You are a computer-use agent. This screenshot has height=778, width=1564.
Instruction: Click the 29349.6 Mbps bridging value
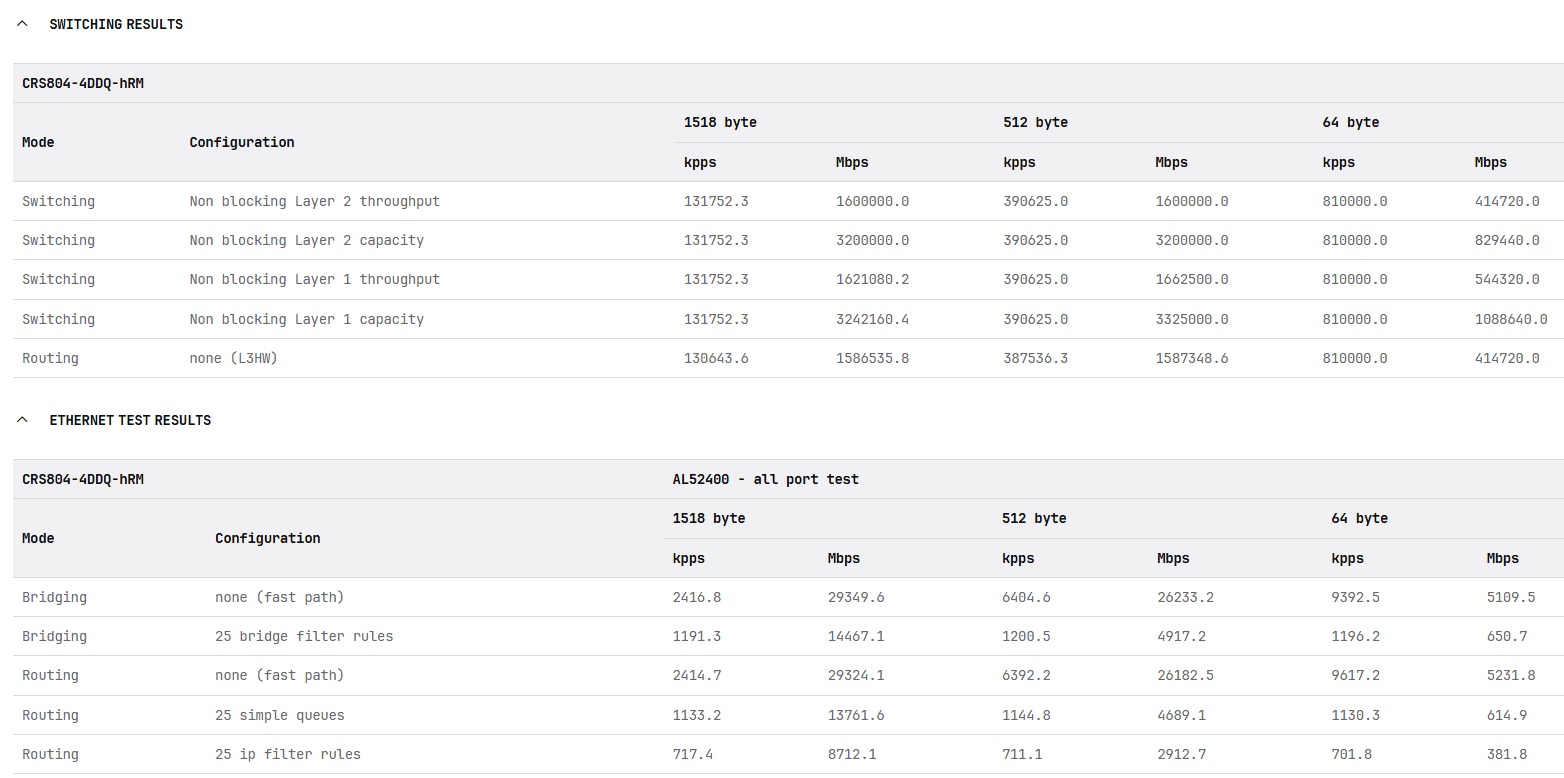coord(855,597)
